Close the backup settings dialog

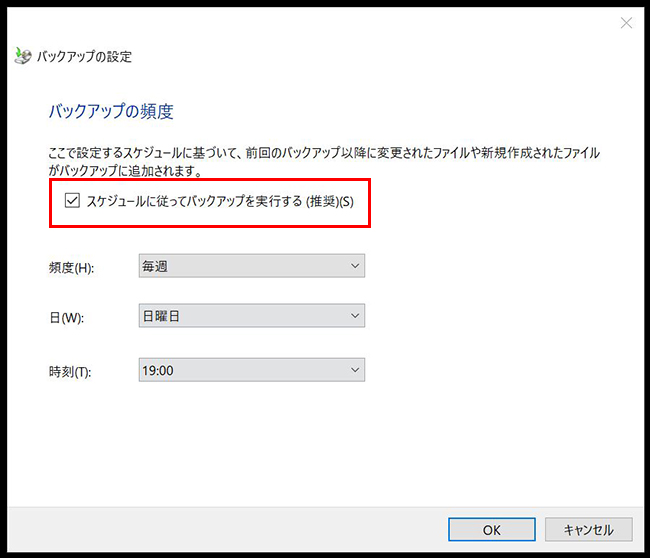tap(626, 23)
